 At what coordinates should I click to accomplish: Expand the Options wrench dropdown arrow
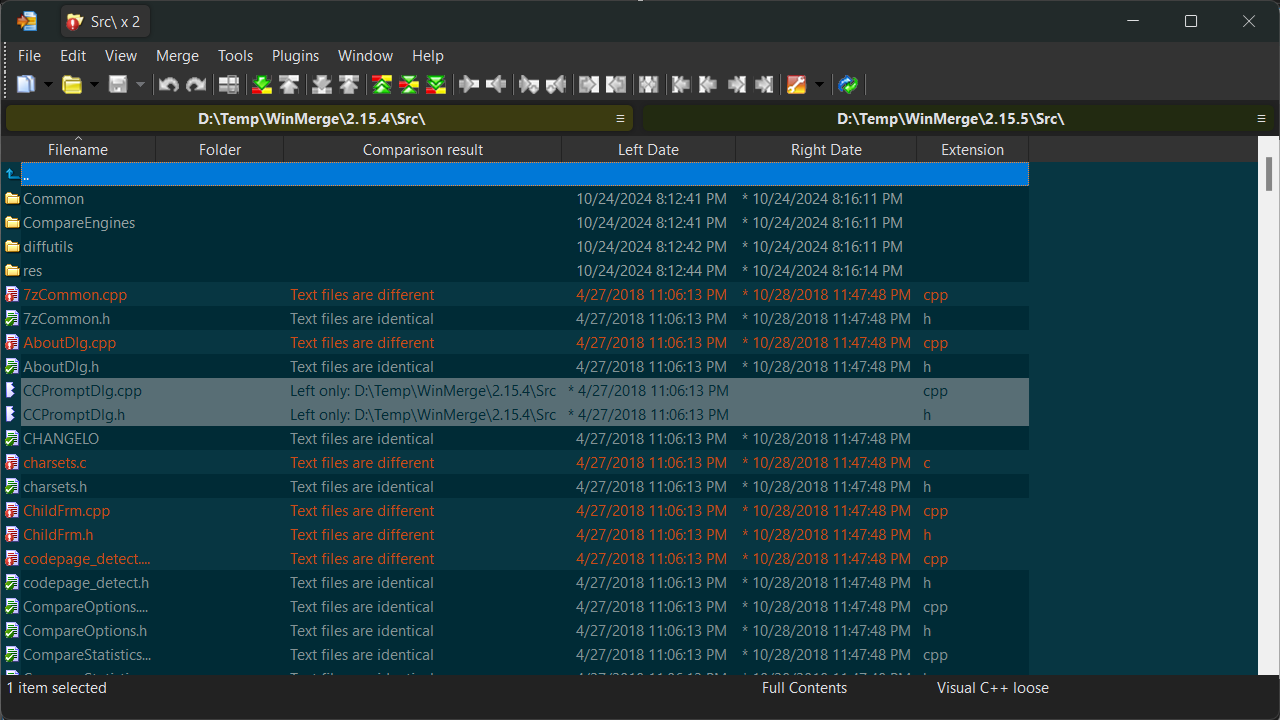point(819,85)
